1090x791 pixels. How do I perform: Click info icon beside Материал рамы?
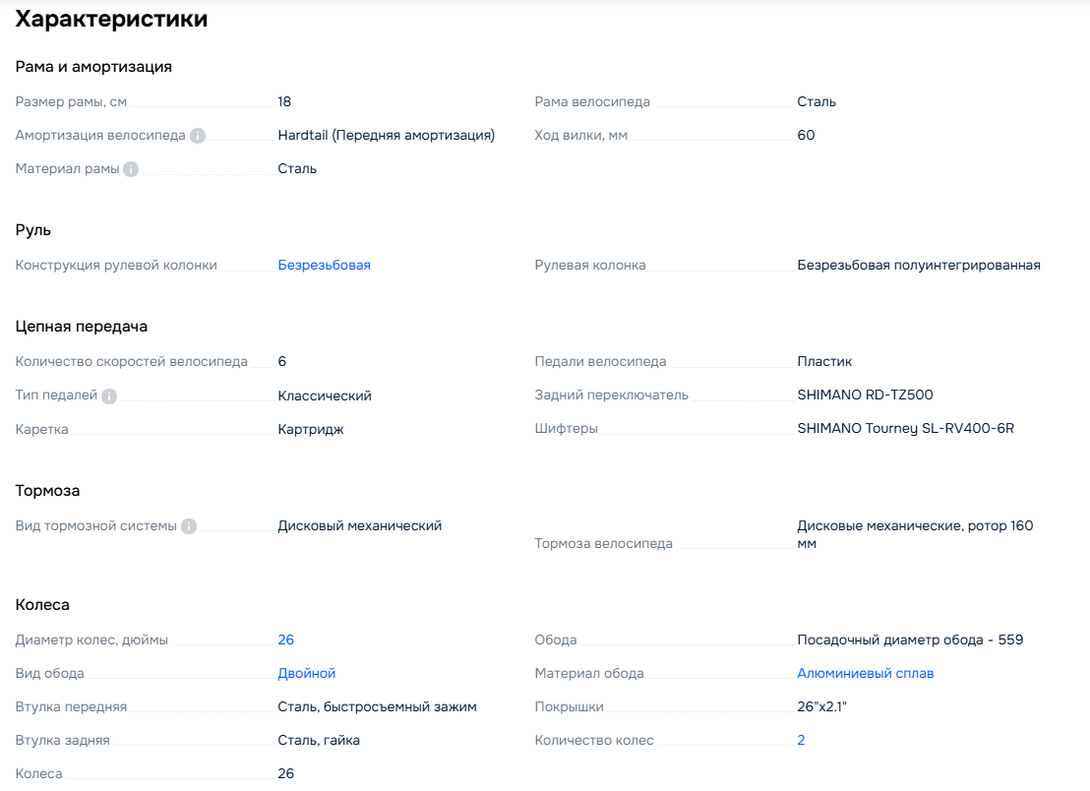[131, 169]
